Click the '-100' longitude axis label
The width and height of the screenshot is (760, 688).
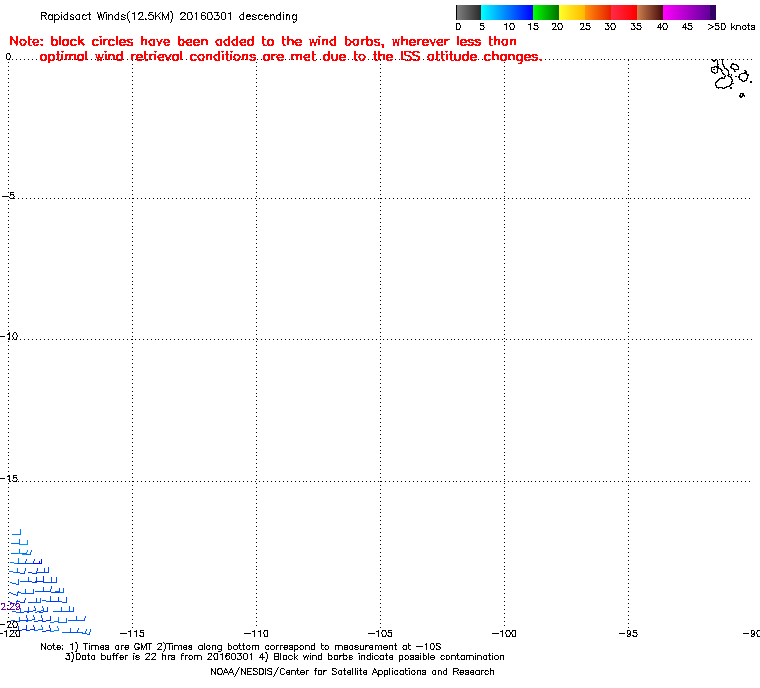click(504, 633)
